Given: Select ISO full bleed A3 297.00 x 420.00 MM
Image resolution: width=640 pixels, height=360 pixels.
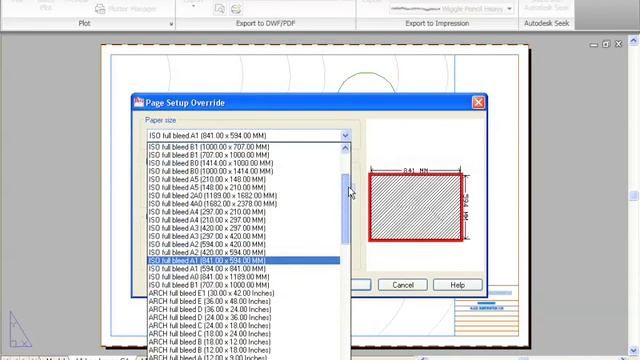Looking at the screenshot, I should pos(244,236).
